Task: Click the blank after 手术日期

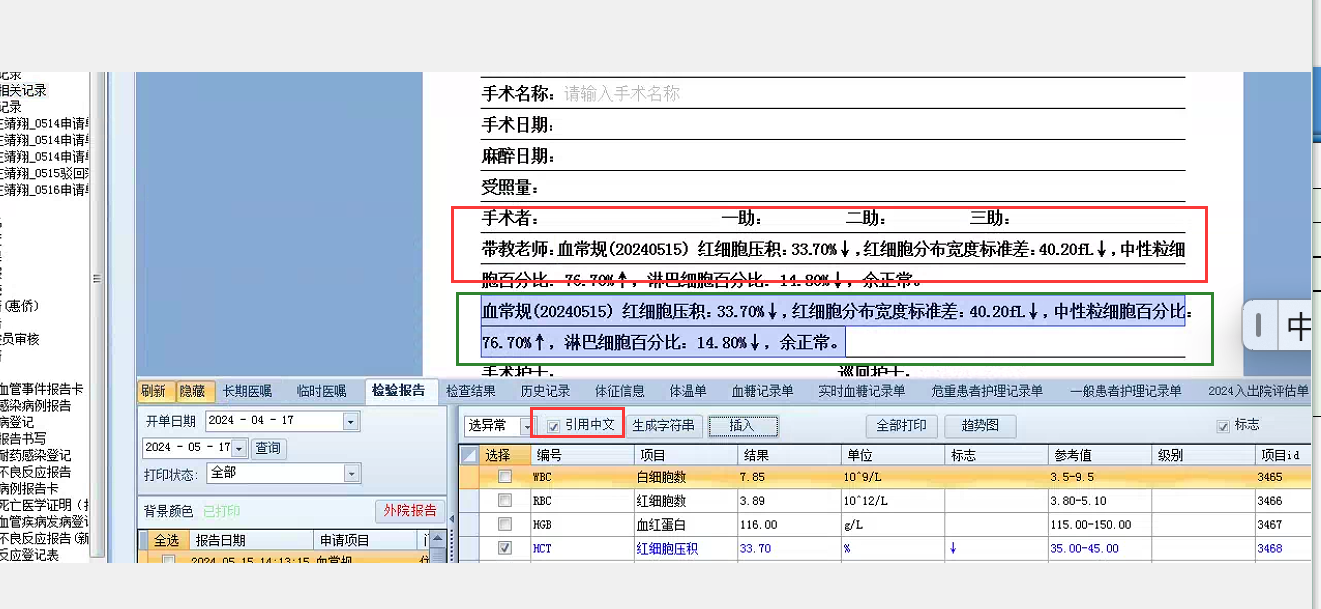Action: [870, 125]
